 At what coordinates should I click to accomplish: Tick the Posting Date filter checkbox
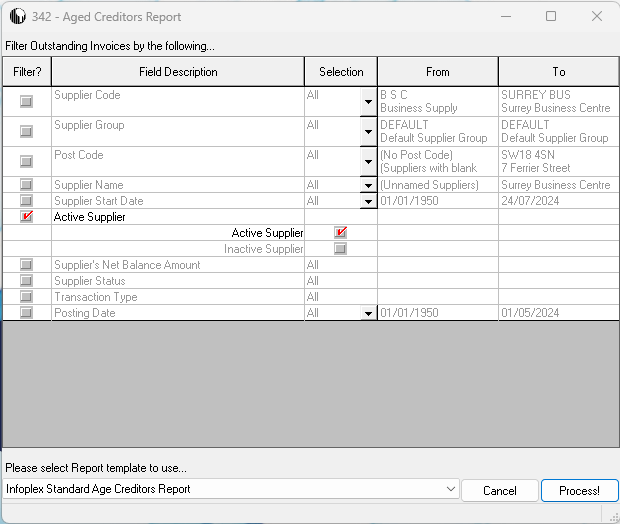pos(26,313)
